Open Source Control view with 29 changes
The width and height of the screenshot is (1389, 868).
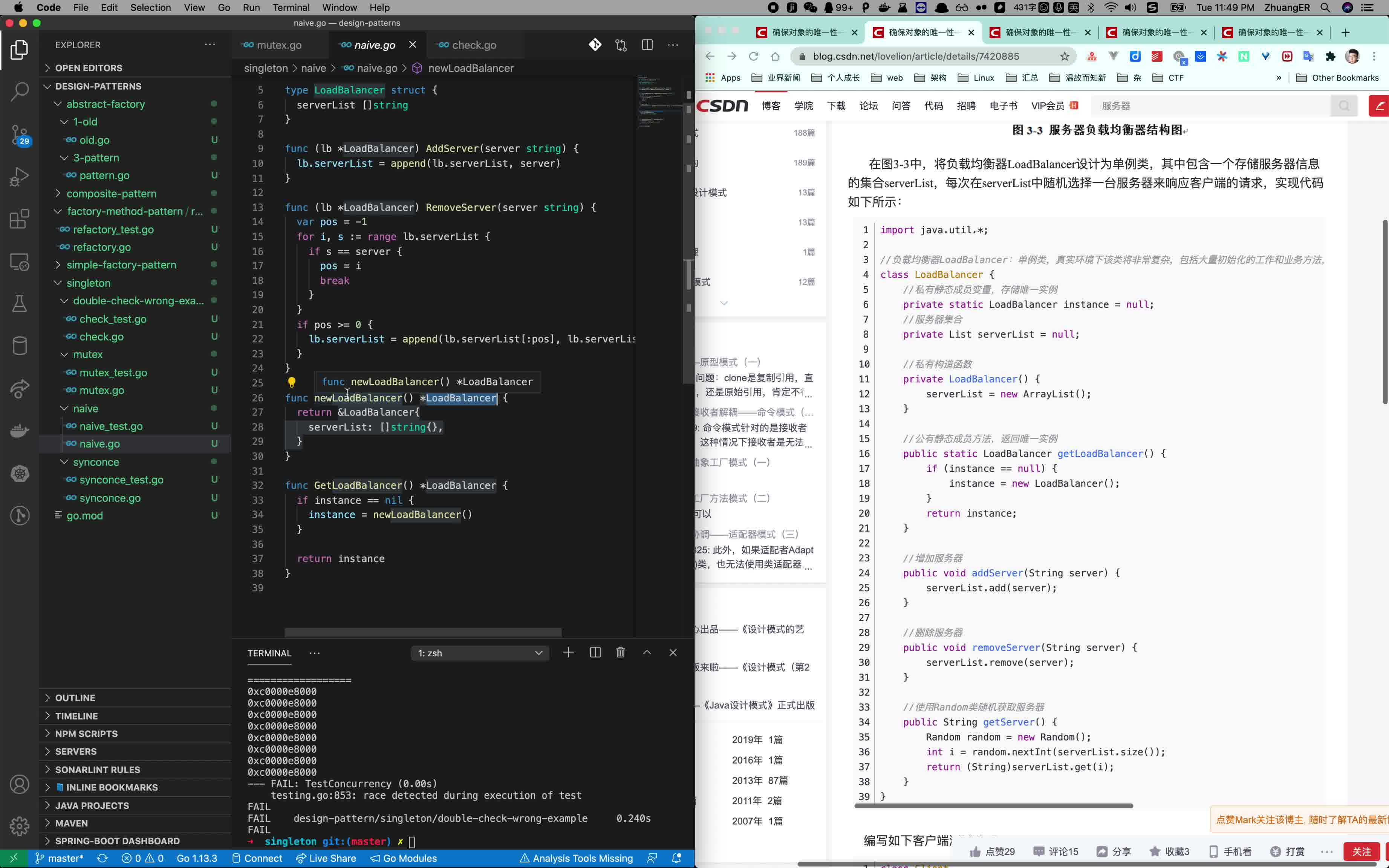pyautogui.click(x=20, y=135)
